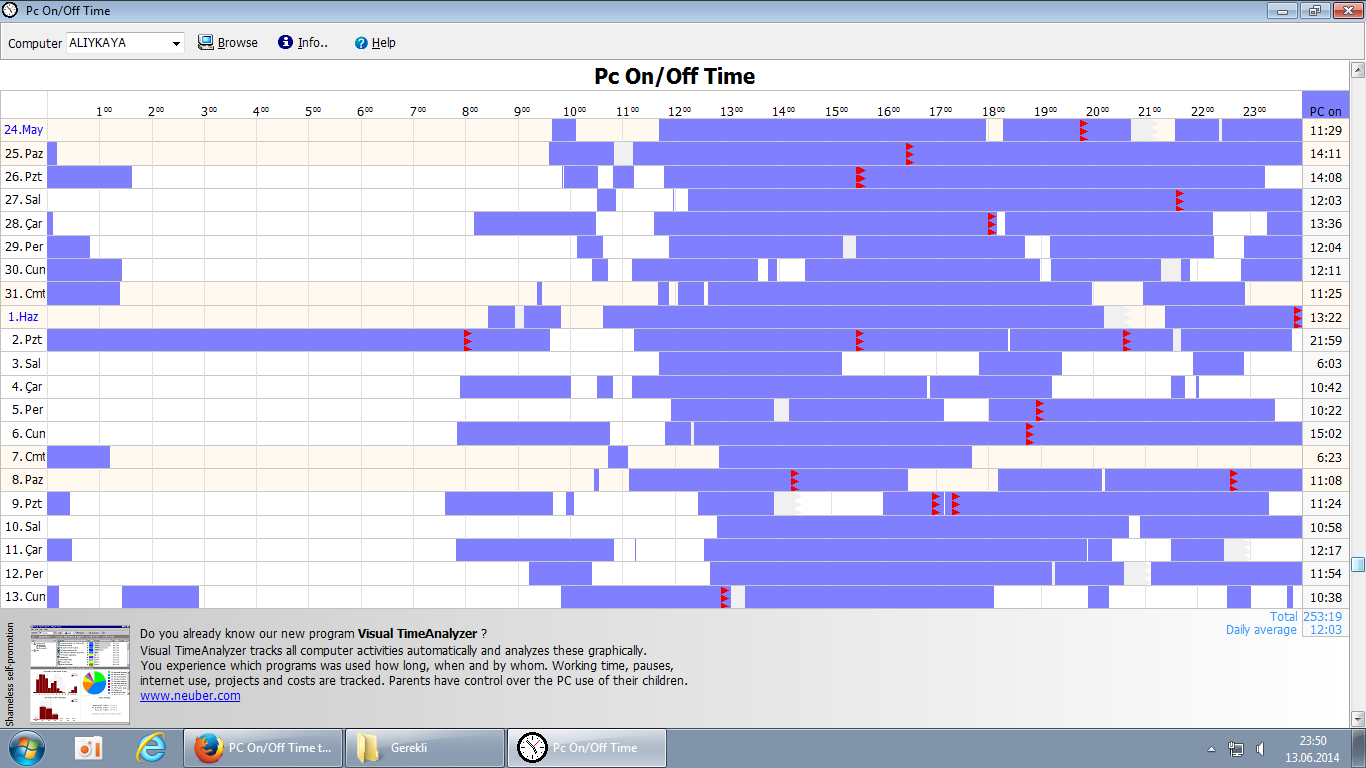Open the Info.. dialog
The height and width of the screenshot is (768, 1366).
pos(303,43)
